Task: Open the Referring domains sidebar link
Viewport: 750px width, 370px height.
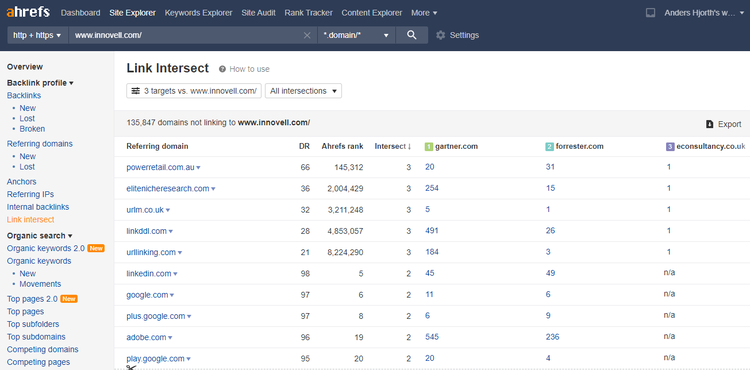Action: [x=40, y=143]
